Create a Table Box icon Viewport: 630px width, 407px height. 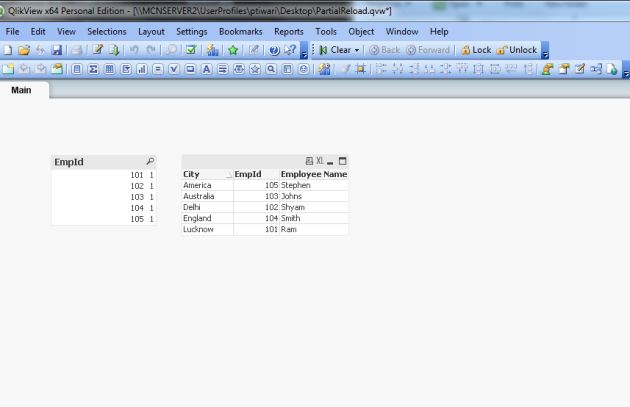109,69
